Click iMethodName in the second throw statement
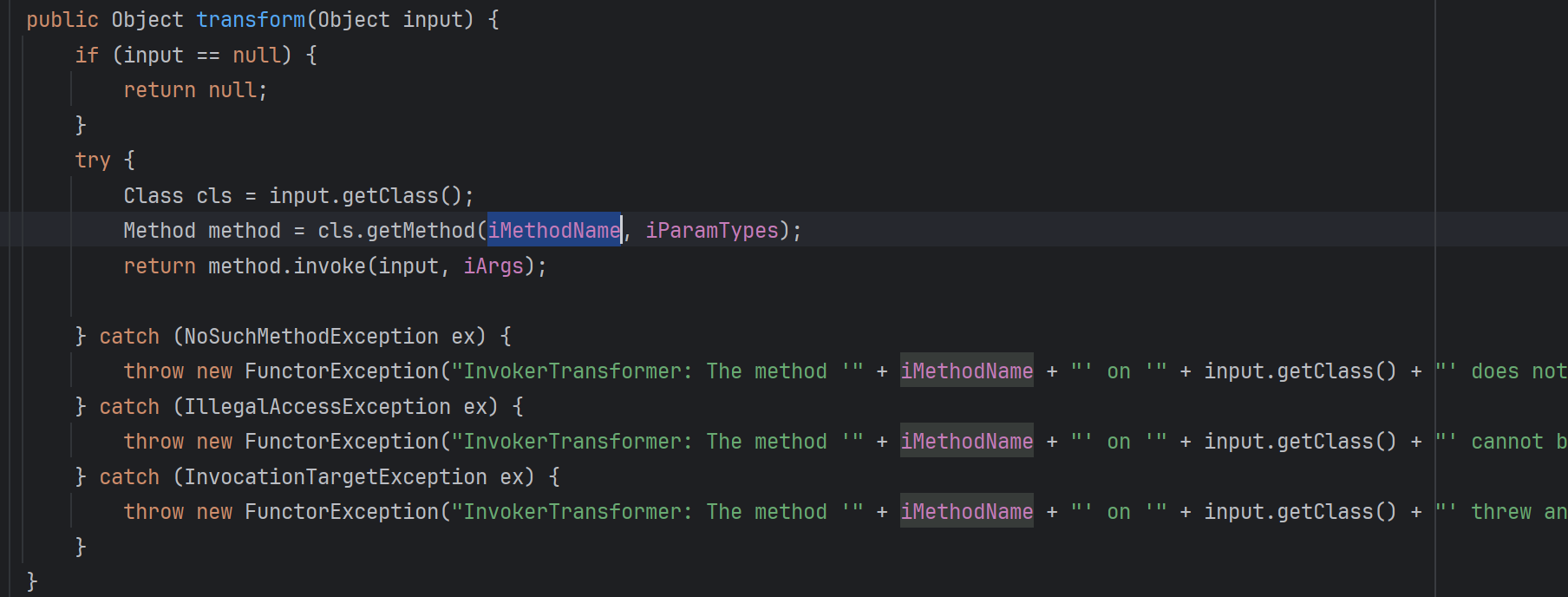This screenshot has height=597, width=1568. click(x=966, y=441)
